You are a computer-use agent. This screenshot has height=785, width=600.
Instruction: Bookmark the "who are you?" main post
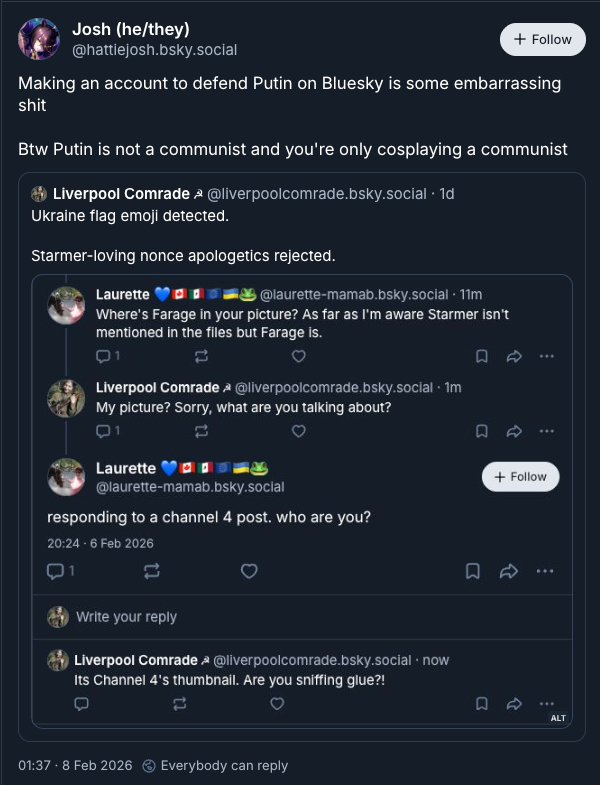(x=473, y=571)
